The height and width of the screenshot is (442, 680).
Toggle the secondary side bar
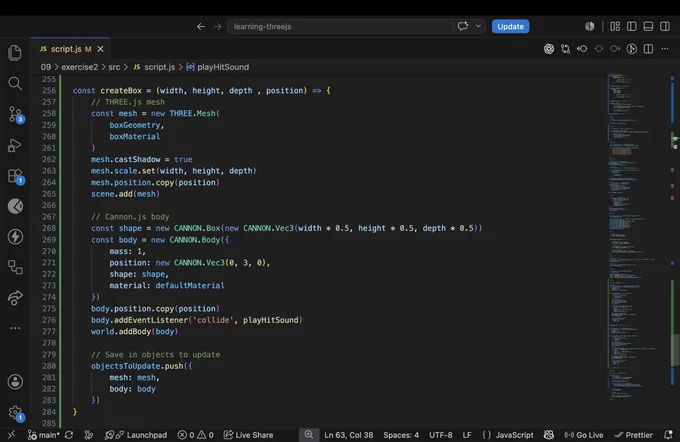[x=665, y=26]
